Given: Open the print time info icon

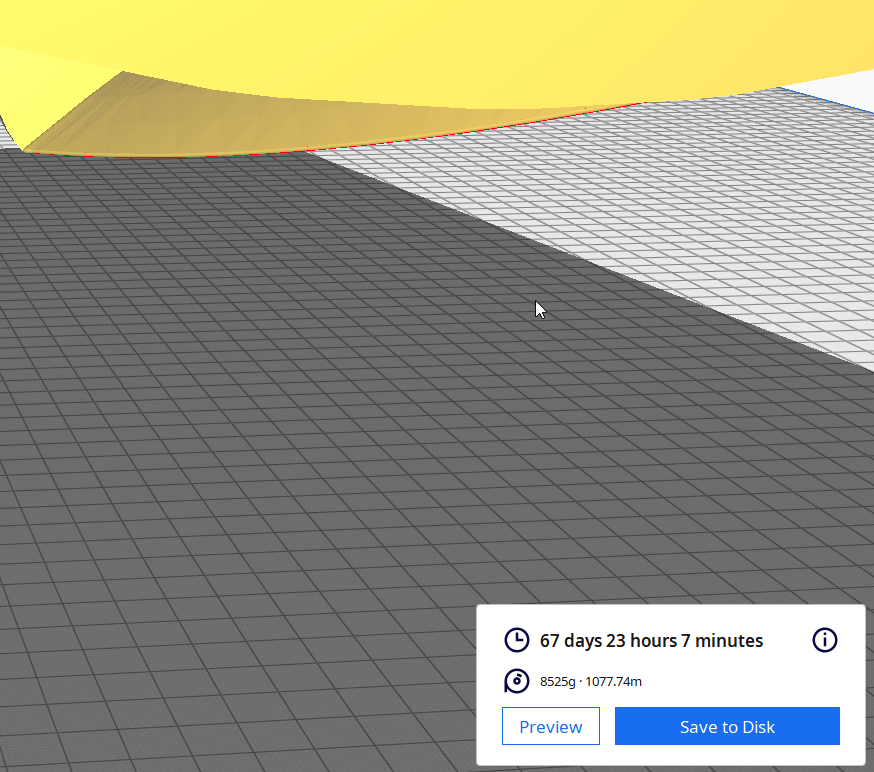Looking at the screenshot, I should 824,640.
